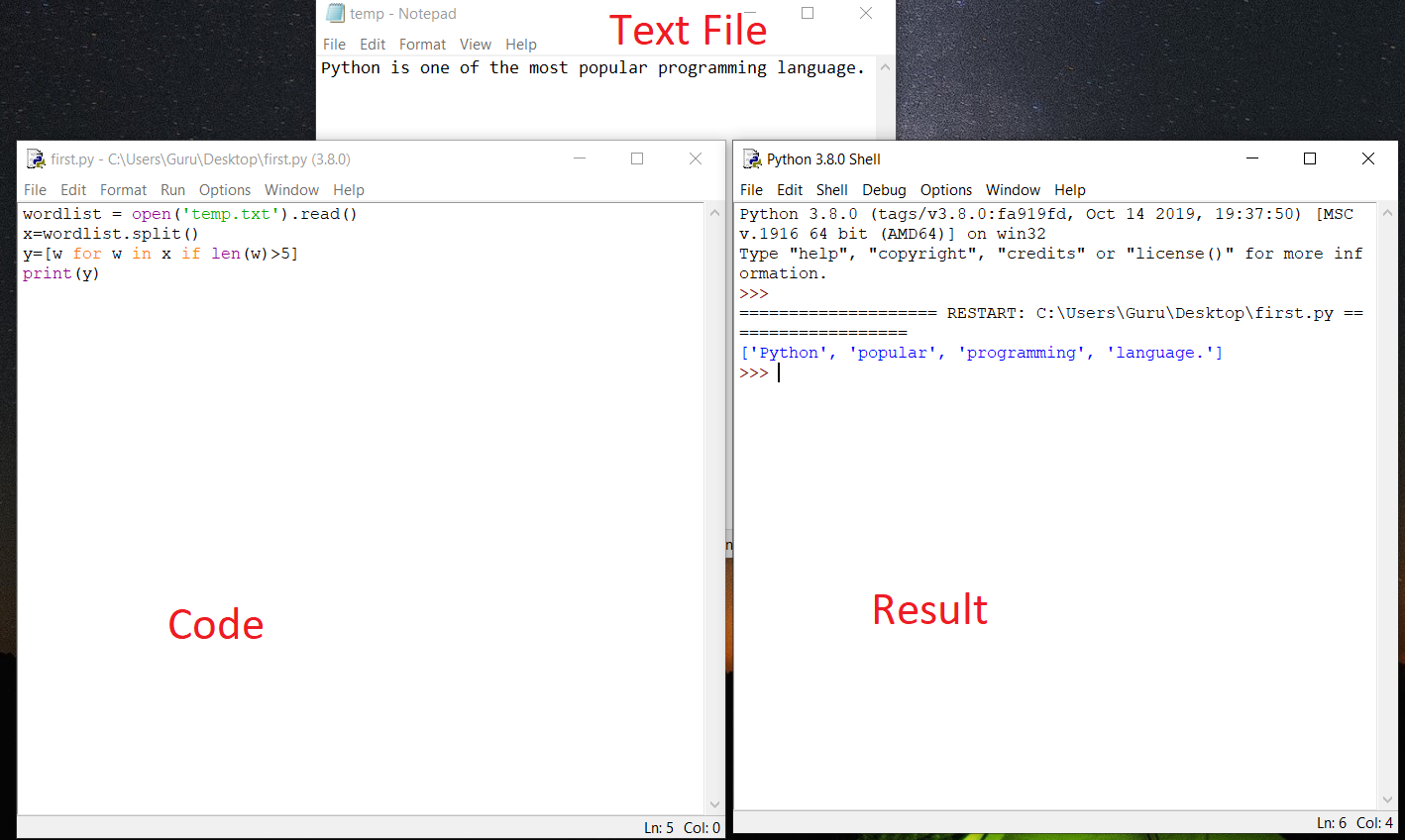Open the Window menu in the first.py editor
The height and width of the screenshot is (840, 1405).
pyautogui.click(x=291, y=189)
